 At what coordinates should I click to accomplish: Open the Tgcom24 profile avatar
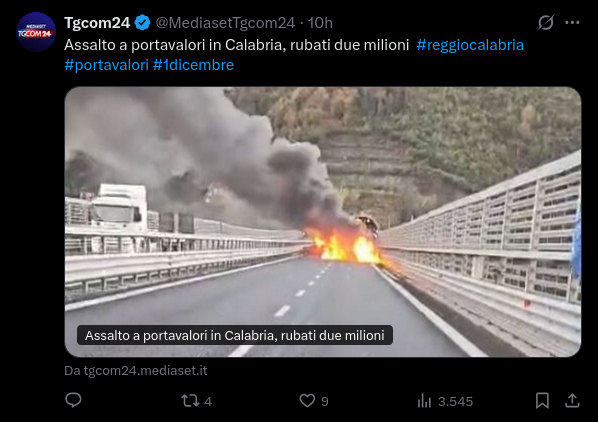pos(36,32)
